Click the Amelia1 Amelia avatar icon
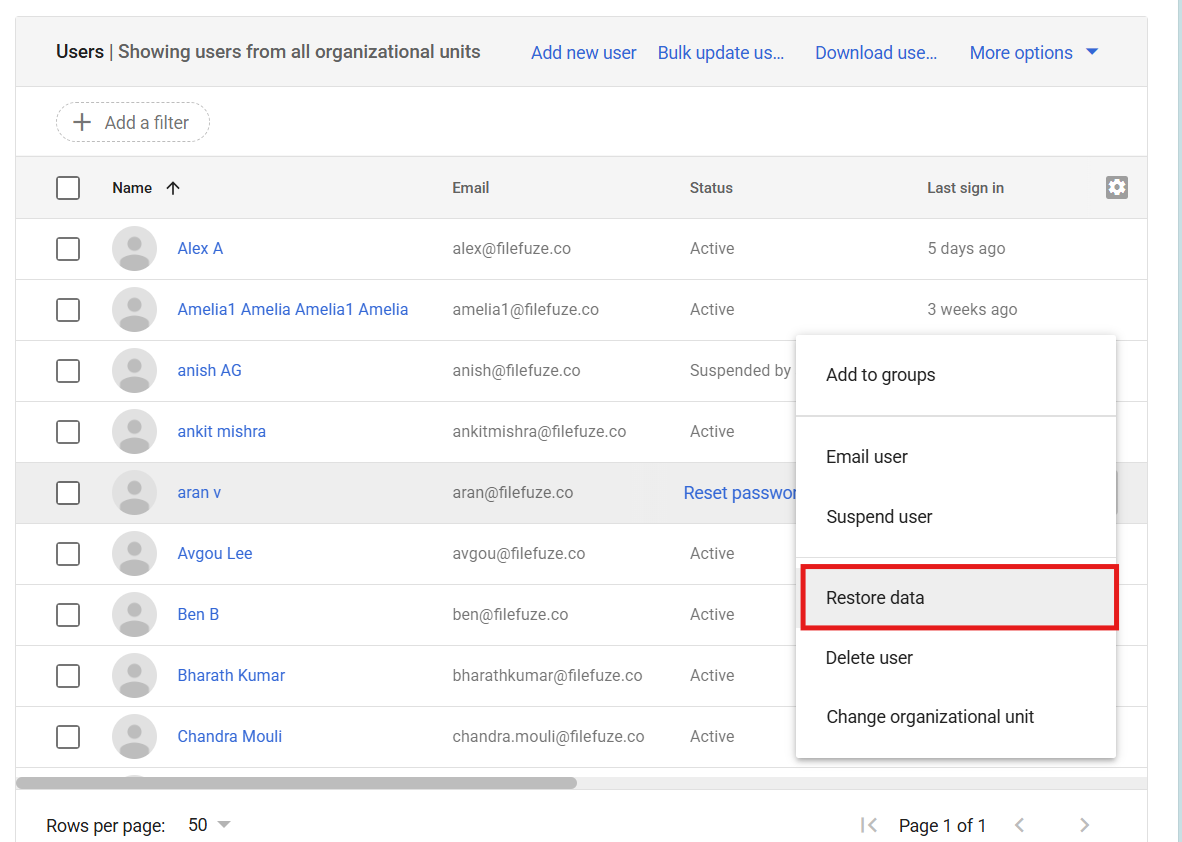This screenshot has width=1182, height=842. (x=134, y=309)
